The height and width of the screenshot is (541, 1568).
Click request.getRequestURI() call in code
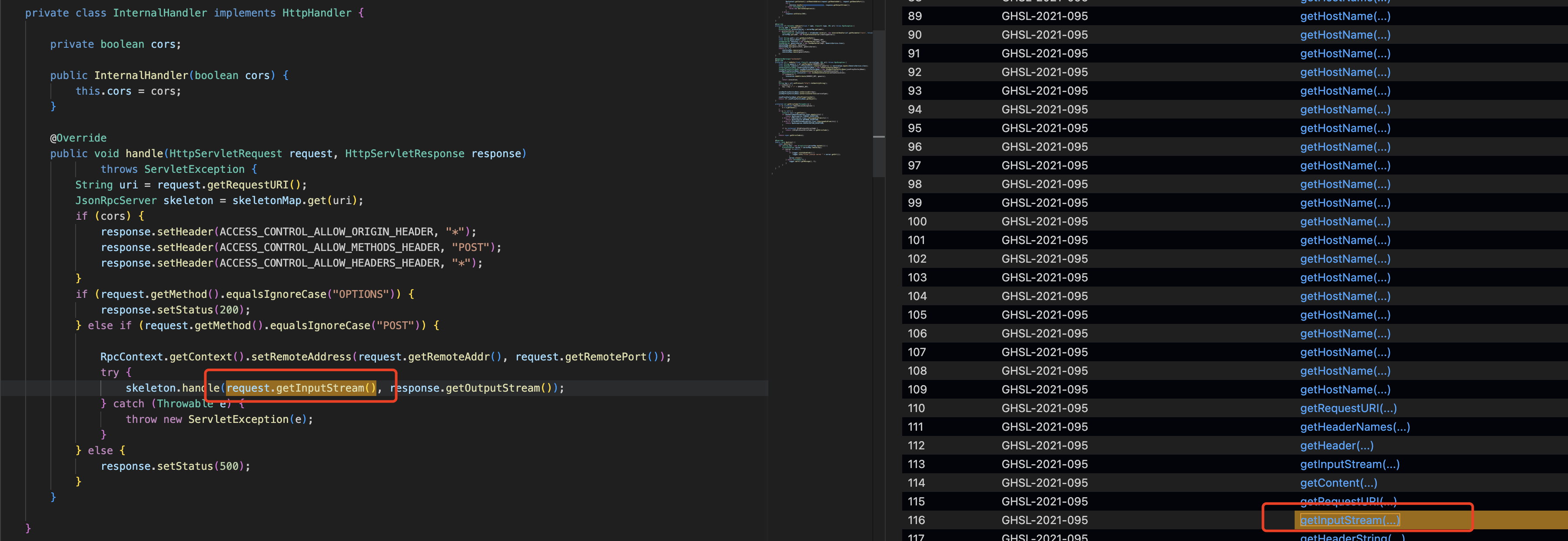tap(229, 185)
